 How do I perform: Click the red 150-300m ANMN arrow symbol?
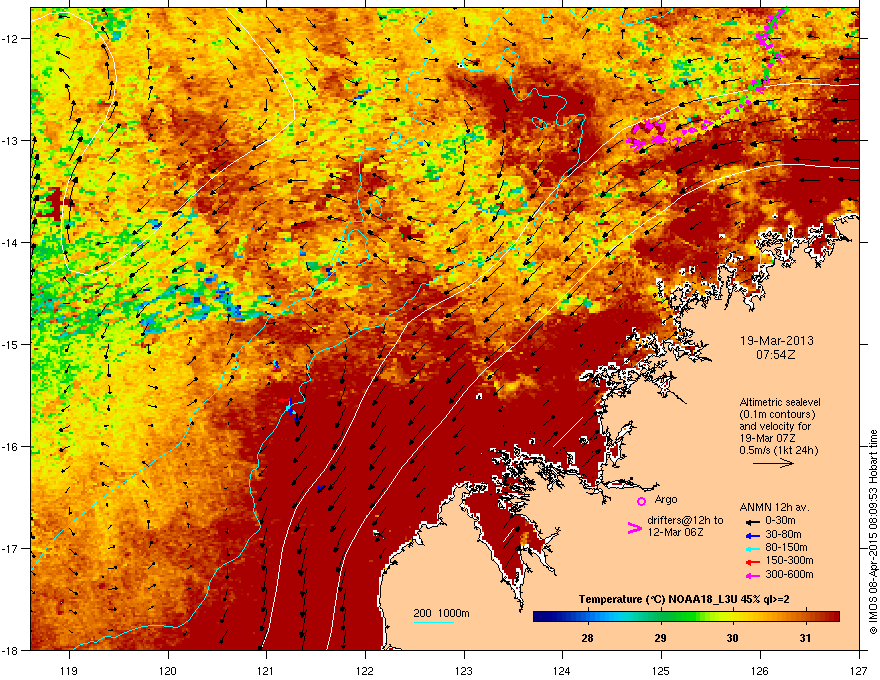coord(752,562)
